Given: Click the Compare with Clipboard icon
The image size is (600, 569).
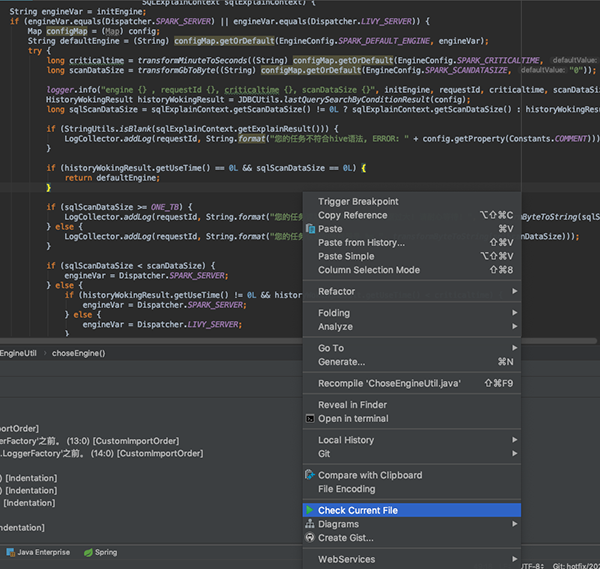Looking at the screenshot, I should coord(310,475).
